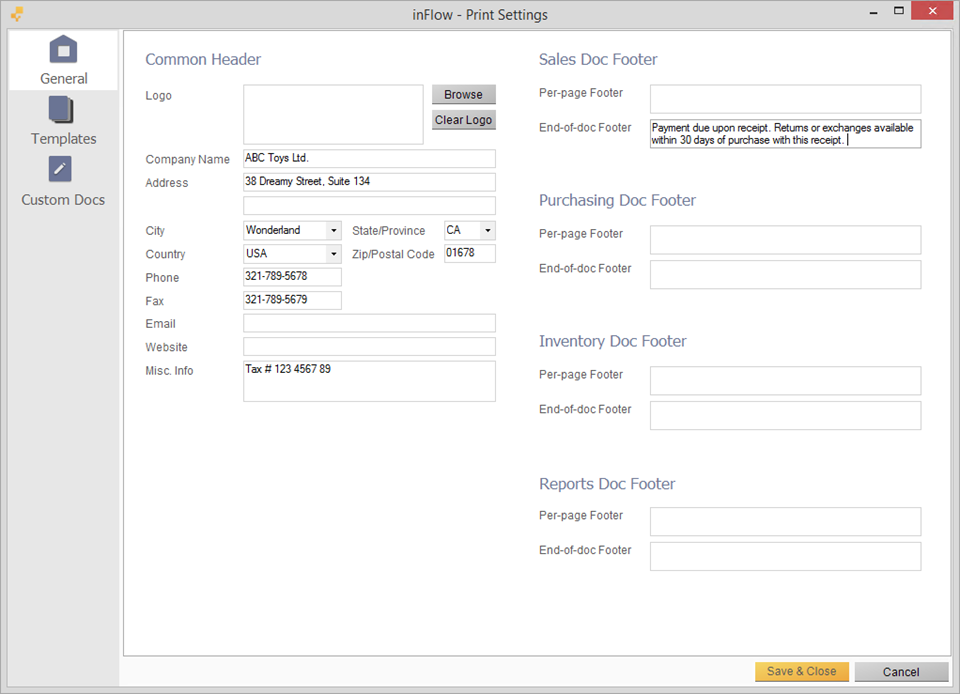Image resolution: width=960 pixels, height=694 pixels.
Task: Click Reports Doc End-of-doc Footer field
Action: pyautogui.click(x=785, y=556)
